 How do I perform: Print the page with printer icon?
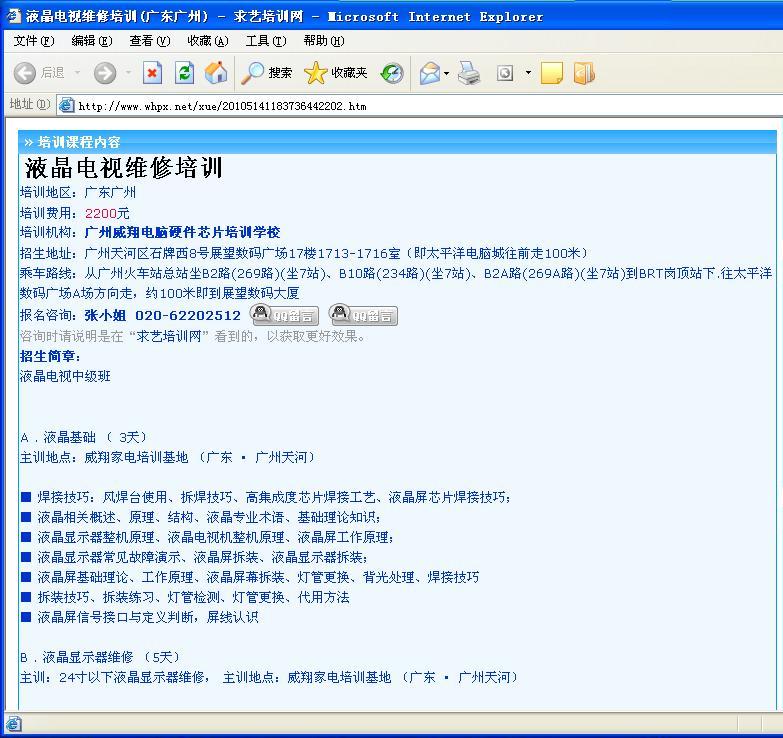pyautogui.click(x=469, y=73)
